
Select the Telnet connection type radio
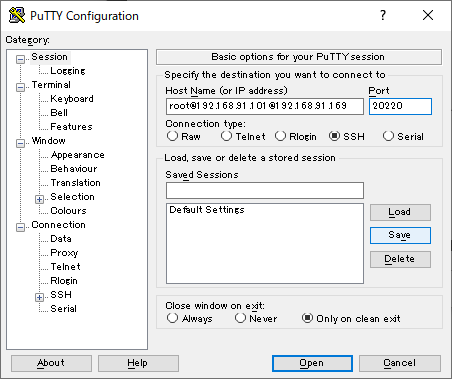pos(226,136)
